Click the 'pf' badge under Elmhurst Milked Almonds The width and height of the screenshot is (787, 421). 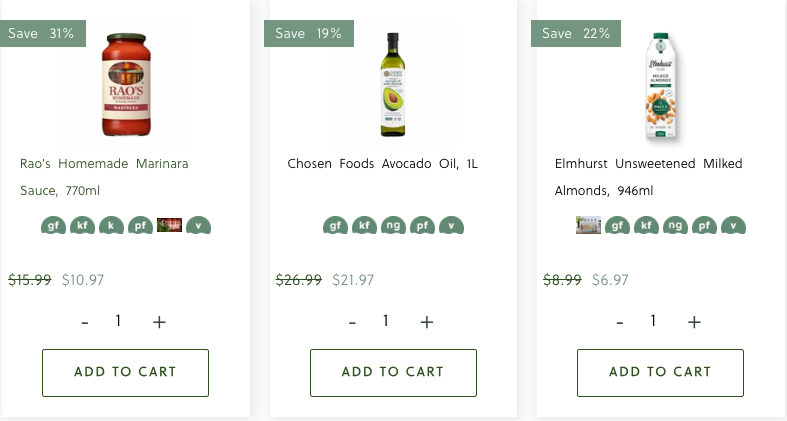705,226
